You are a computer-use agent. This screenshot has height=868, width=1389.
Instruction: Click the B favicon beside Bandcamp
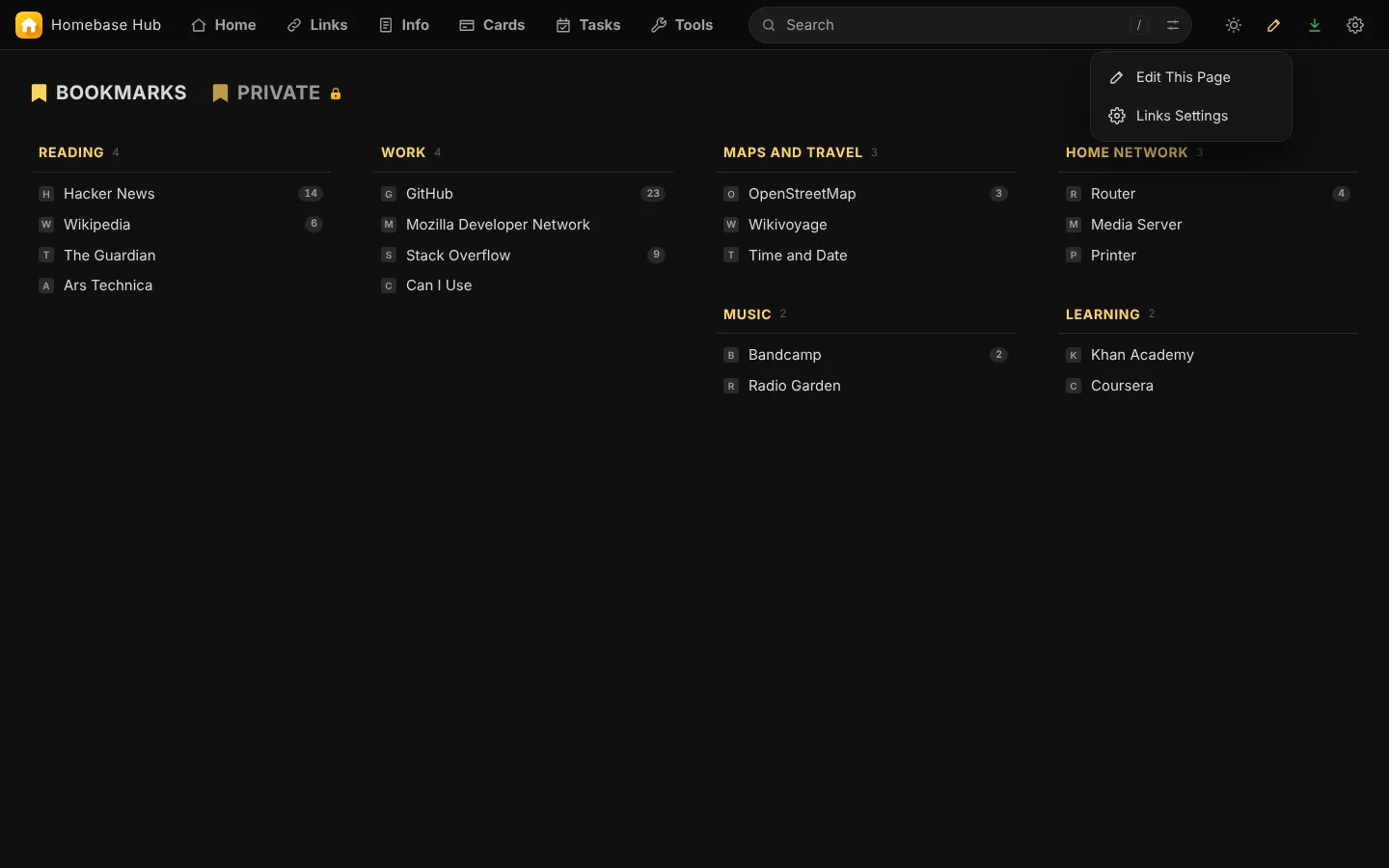[731, 355]
